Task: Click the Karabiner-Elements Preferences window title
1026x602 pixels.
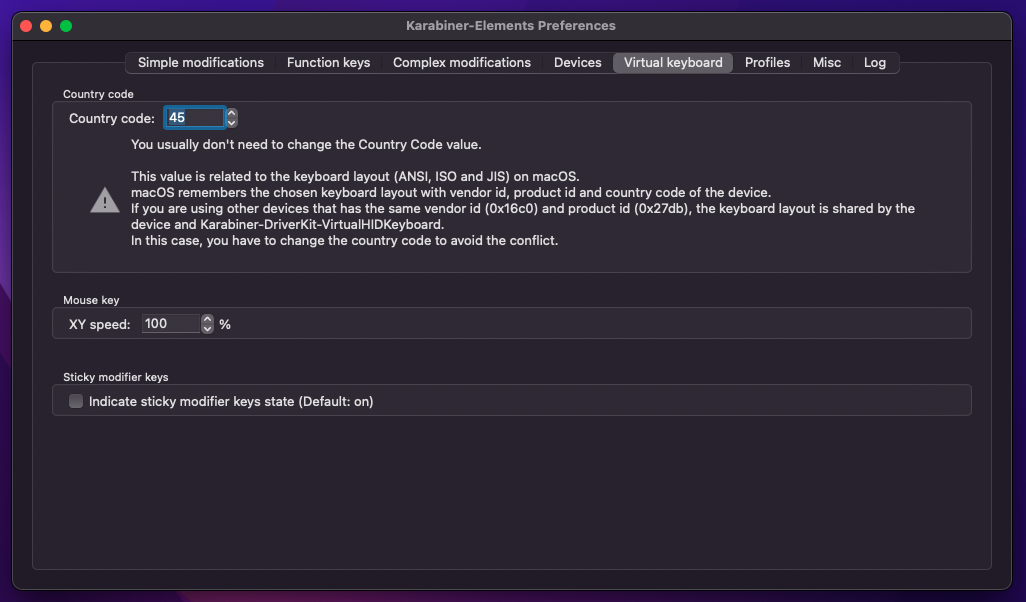Action: tap(511, 26)
